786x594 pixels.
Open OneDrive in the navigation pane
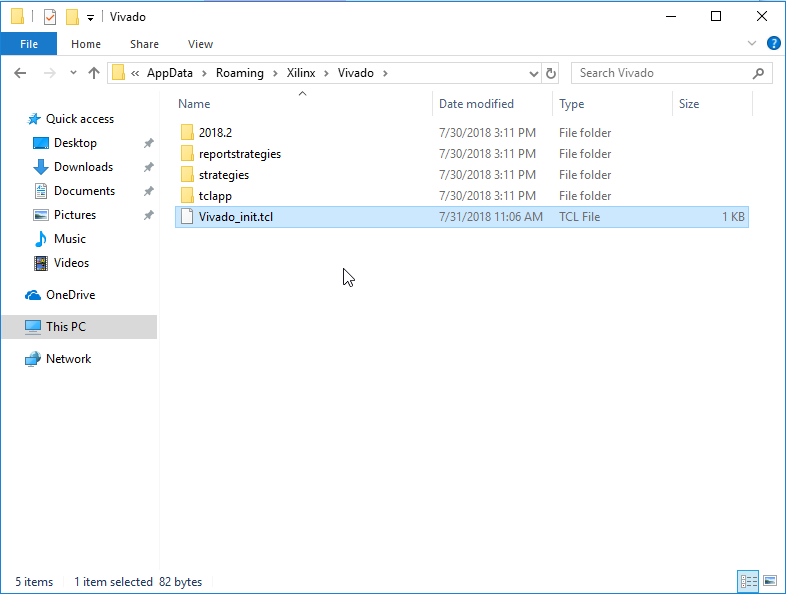70,295
